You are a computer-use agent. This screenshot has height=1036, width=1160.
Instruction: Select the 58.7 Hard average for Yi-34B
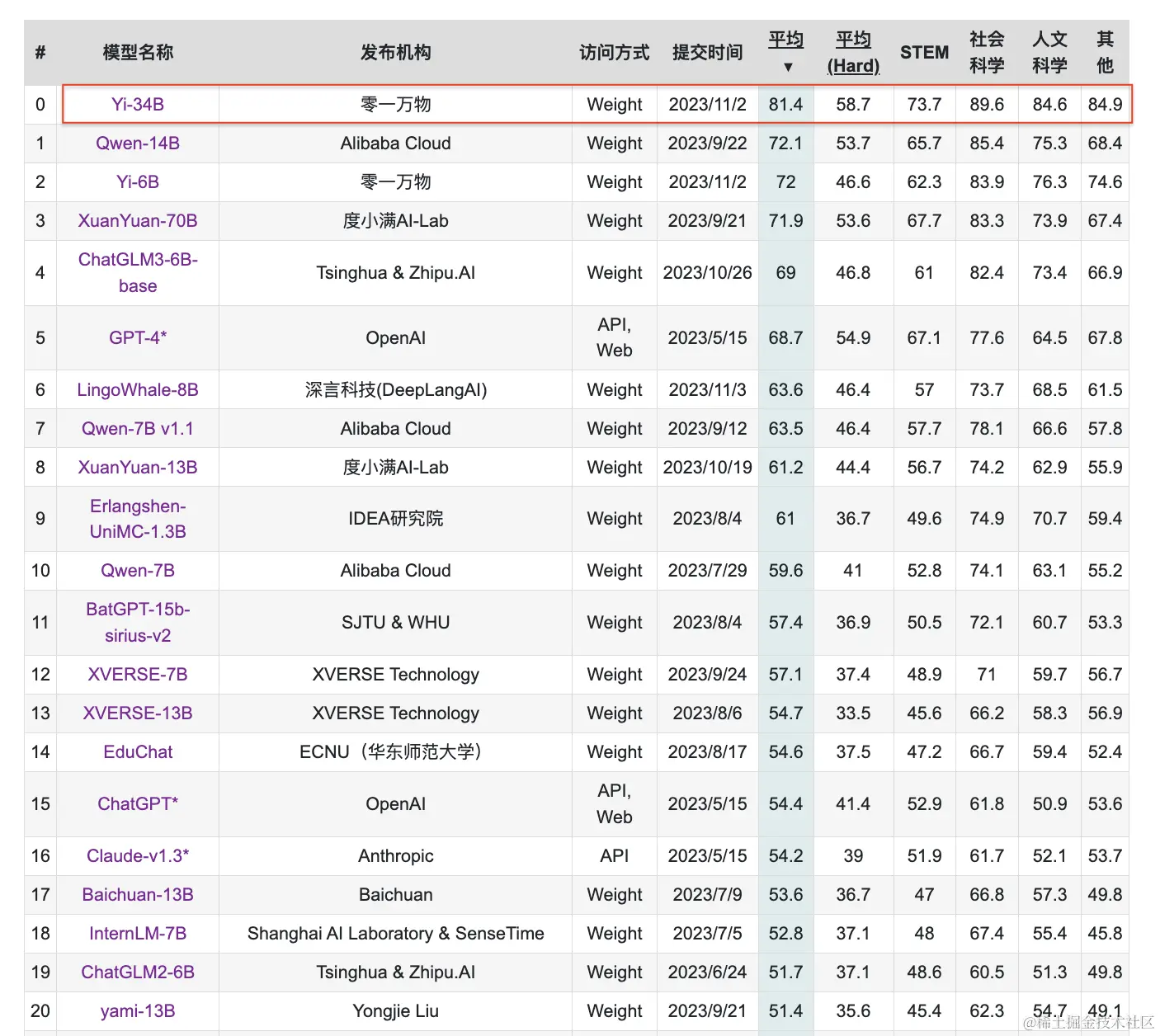[853, 105]
